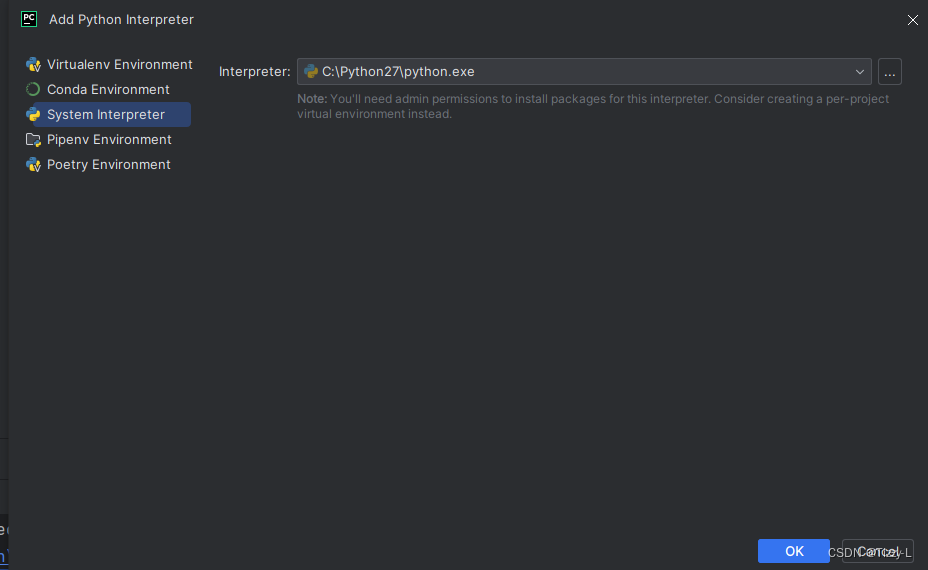Click the PyCharm logo in title bar
Screen dimensions: 928x570
[x=29, y=19]
